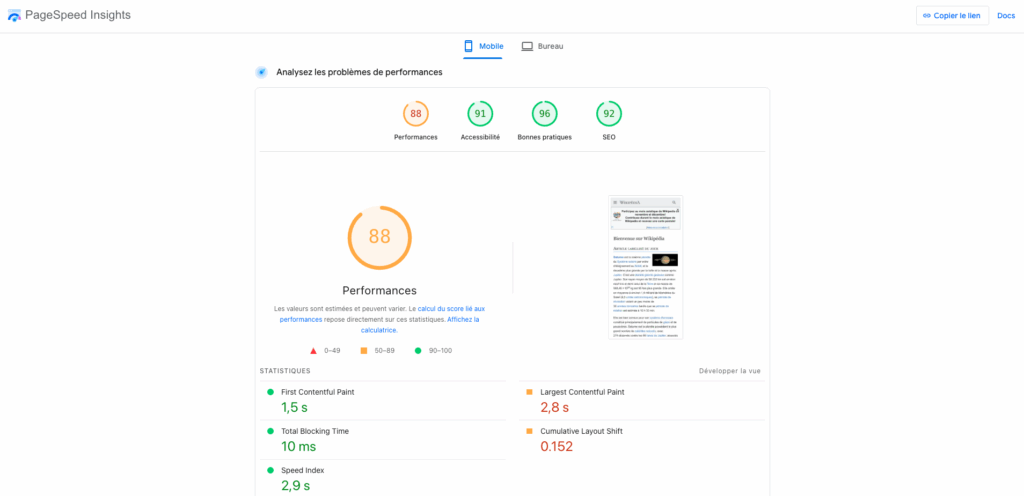The height and width of the screenshot is (496, 1024).
Task: Click the 10 ms value
Action: click(x=298, y=446)
